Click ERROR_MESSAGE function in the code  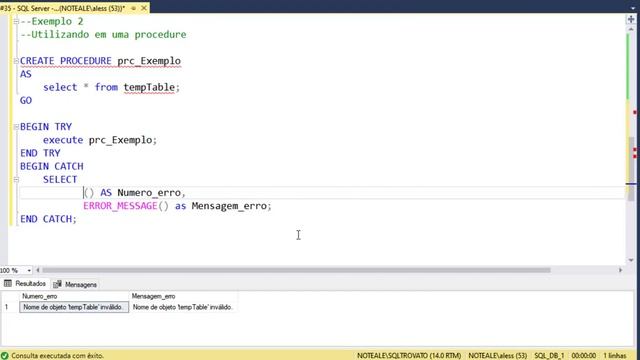coord(120,206)
